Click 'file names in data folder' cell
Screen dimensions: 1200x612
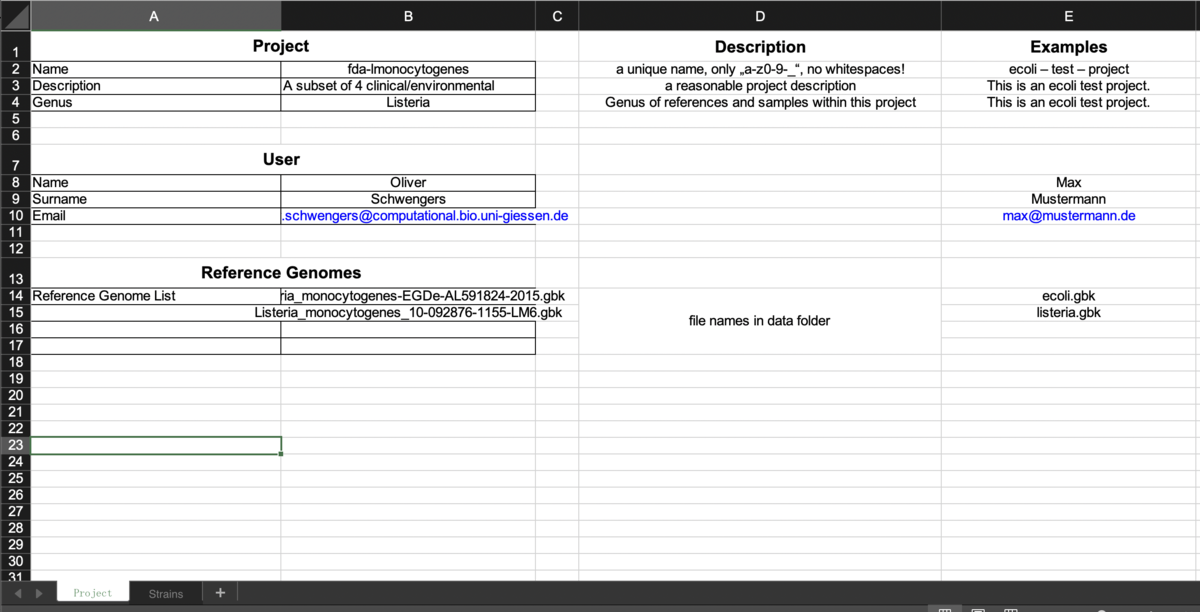(x=760, y=320)
